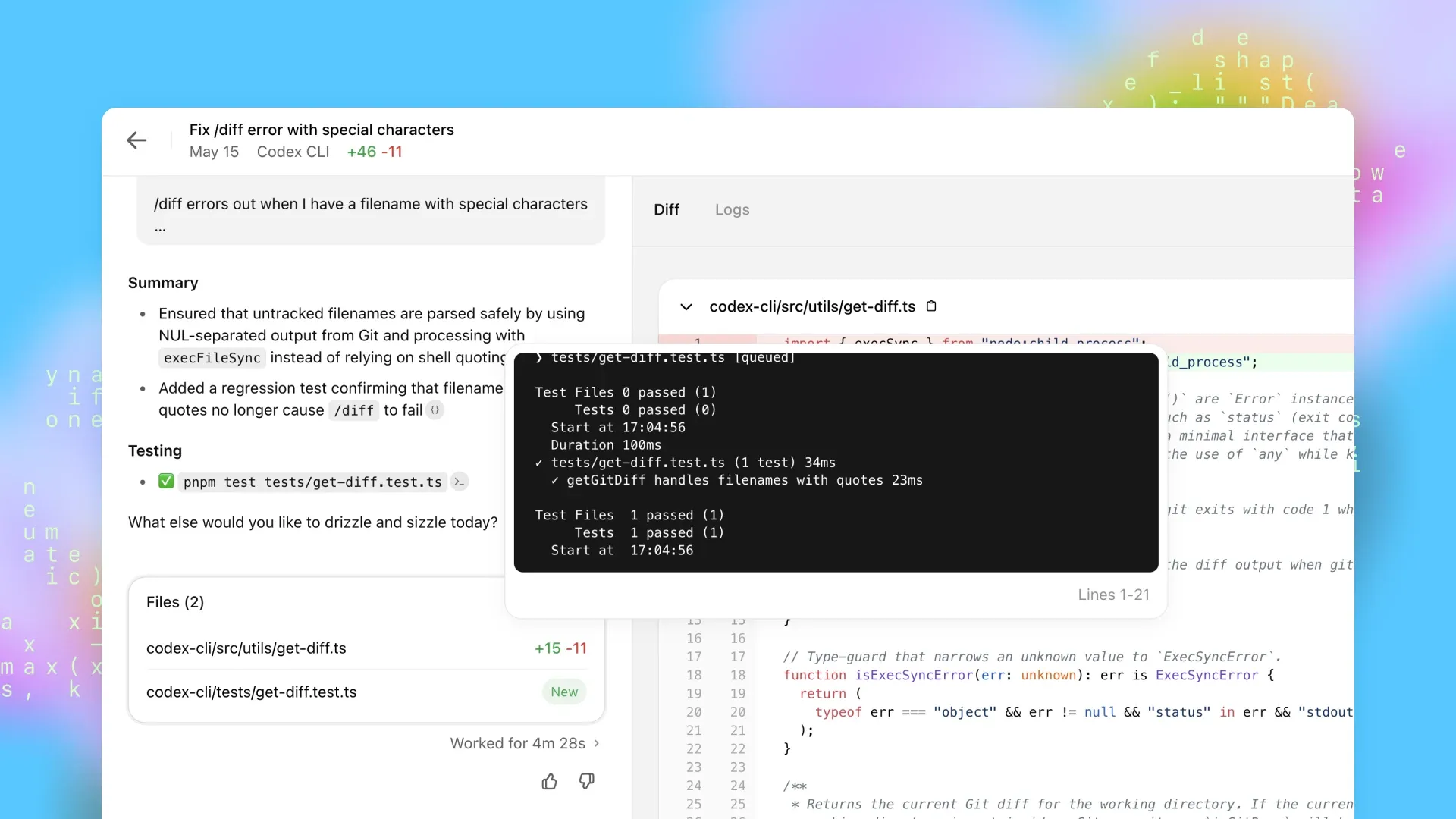
Task: Open the codex-cli/src/utils/get-diff.ts file entry
Action: (246, 648)
